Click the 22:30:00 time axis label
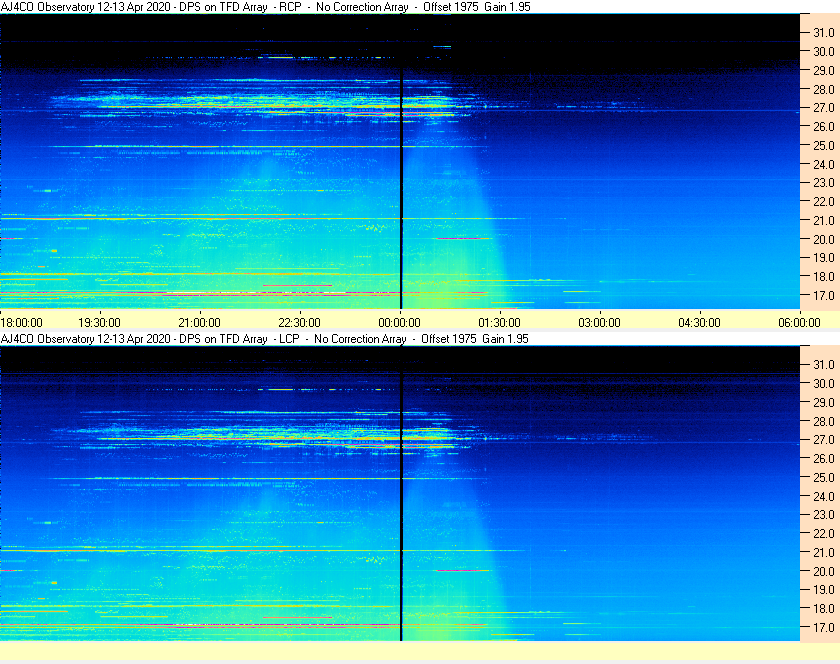840x664 pixels. pos(299,323)
